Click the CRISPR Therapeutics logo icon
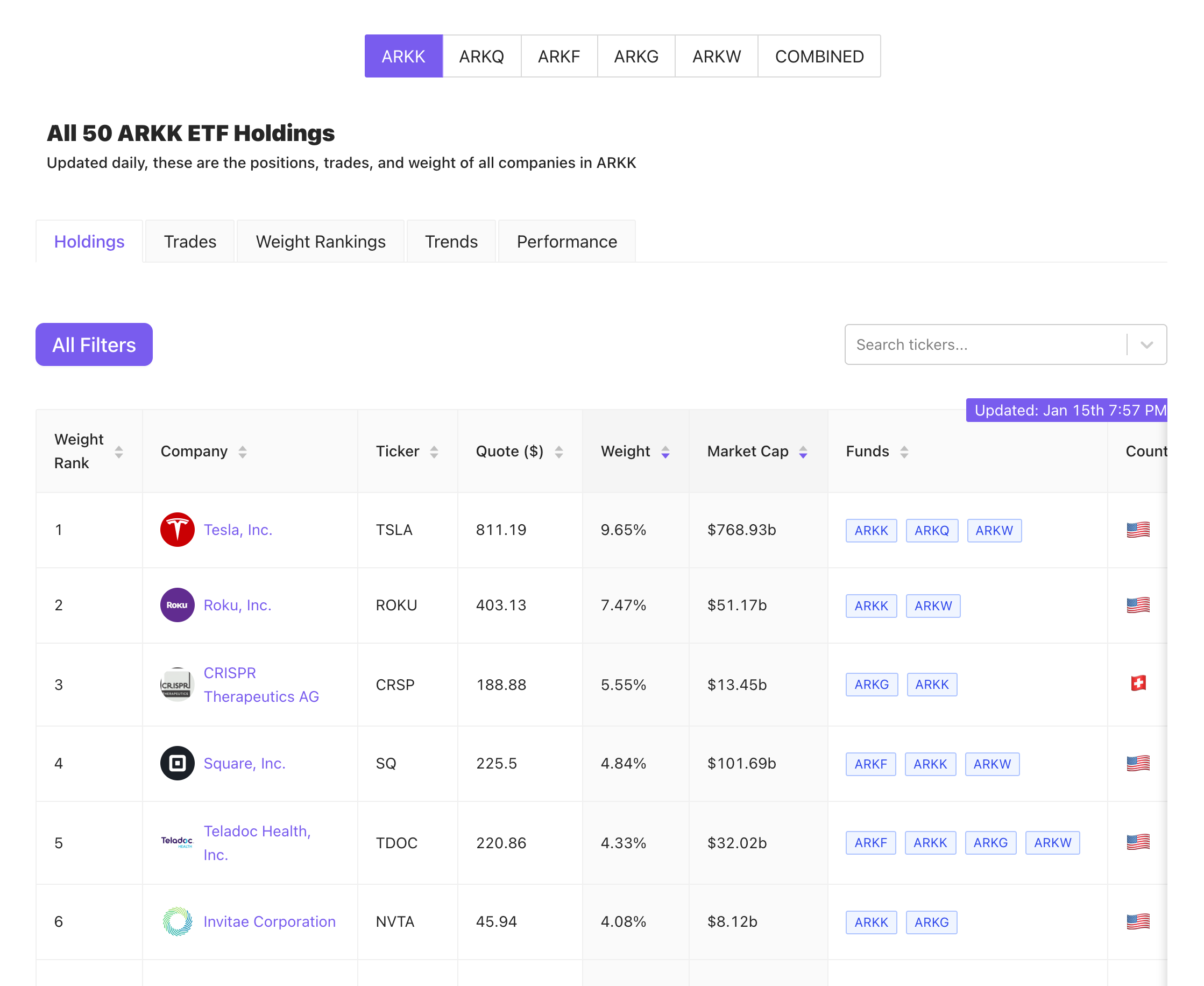 [177, 685]
